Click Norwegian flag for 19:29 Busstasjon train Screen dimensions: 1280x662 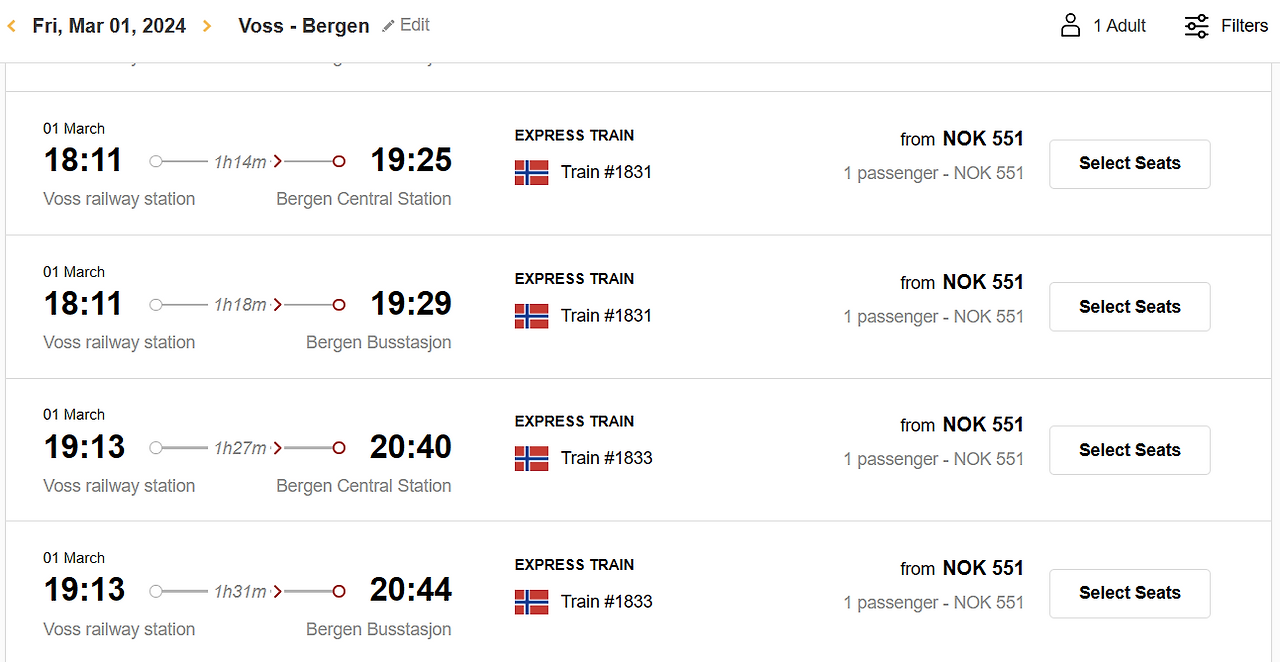point(531,316)
